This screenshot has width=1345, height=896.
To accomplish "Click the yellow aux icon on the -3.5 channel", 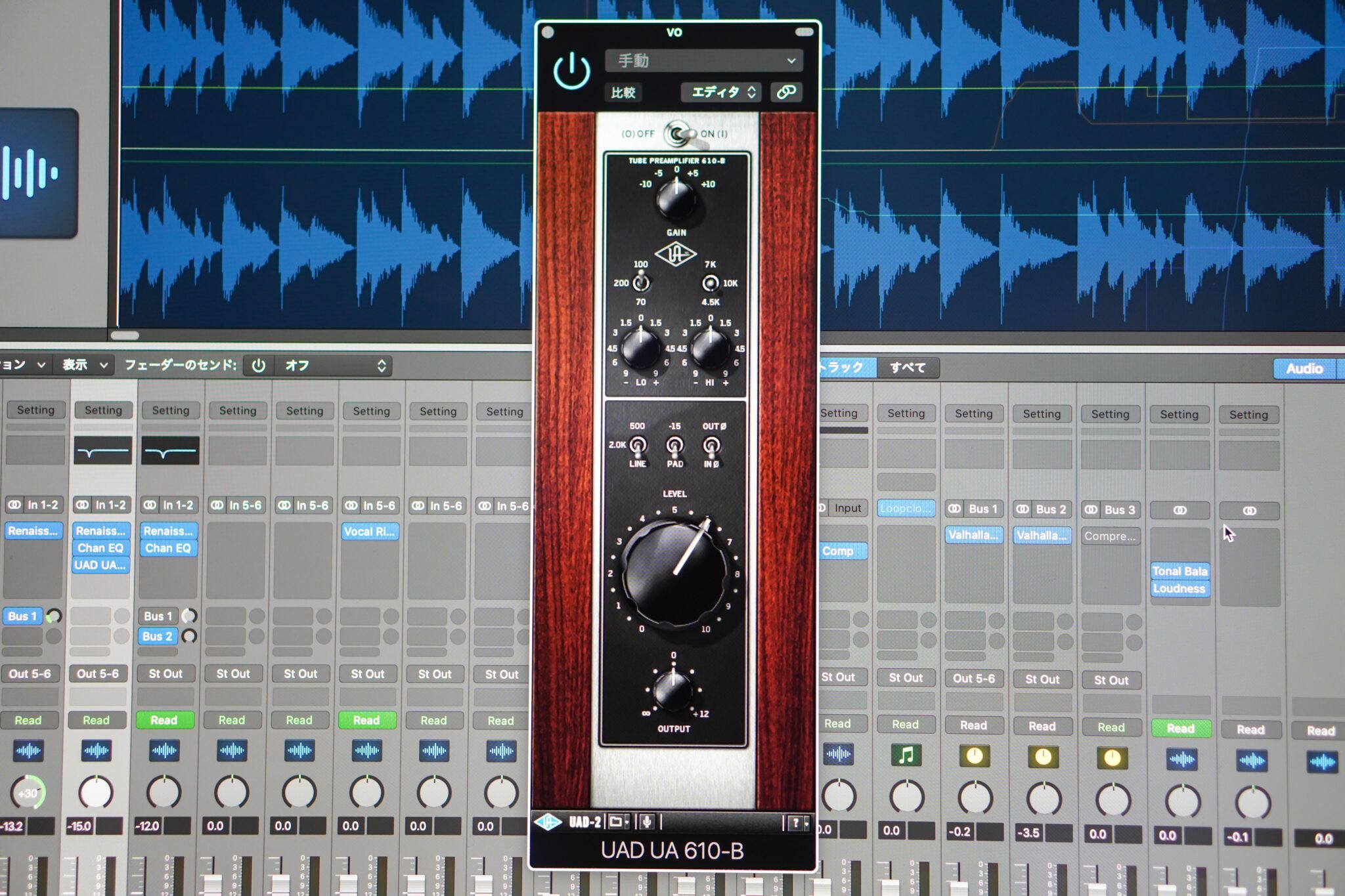I will pyautogui.click(x=1043, y=757).
